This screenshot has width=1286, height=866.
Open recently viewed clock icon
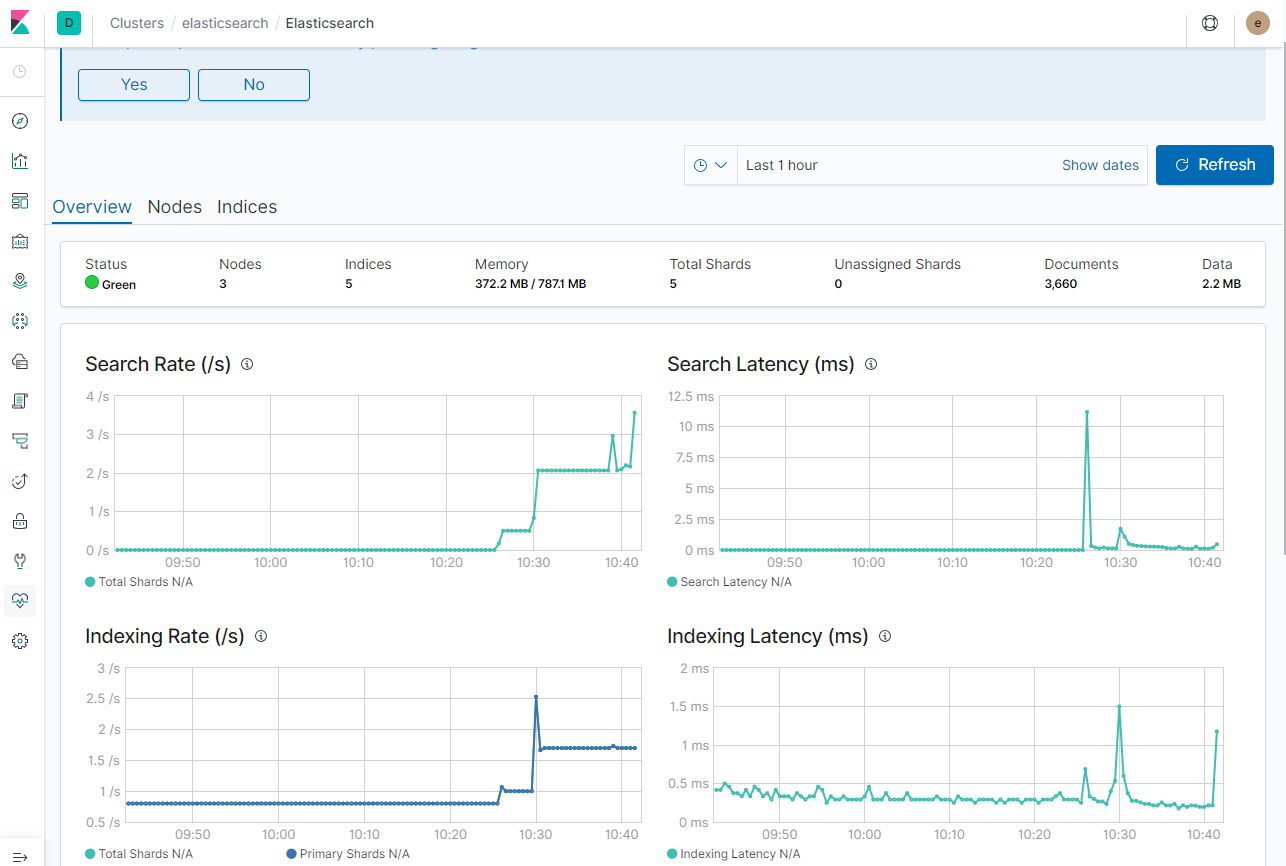(x=20, y=72)
